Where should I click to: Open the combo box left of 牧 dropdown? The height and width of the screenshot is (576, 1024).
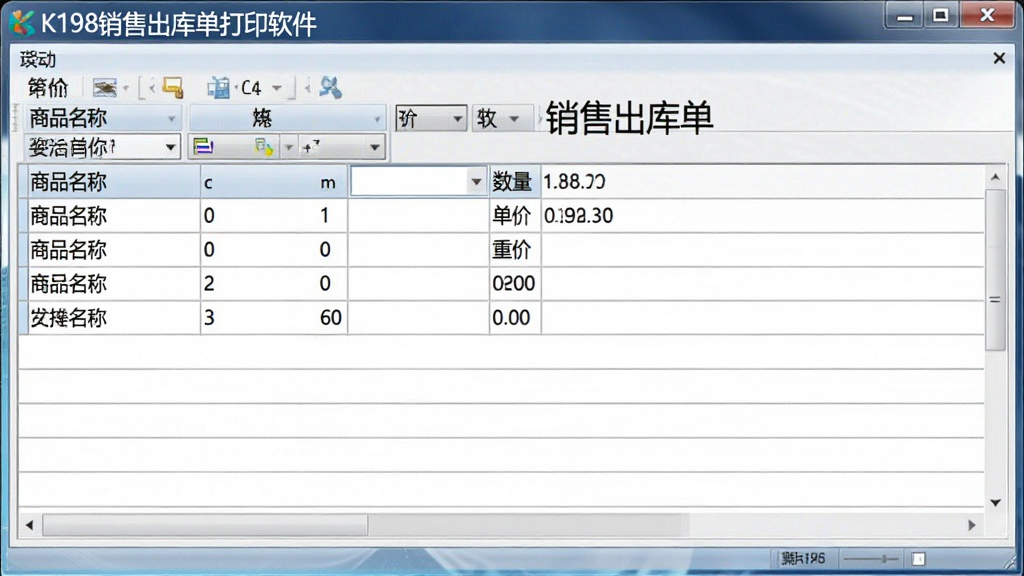click(431, 119)
